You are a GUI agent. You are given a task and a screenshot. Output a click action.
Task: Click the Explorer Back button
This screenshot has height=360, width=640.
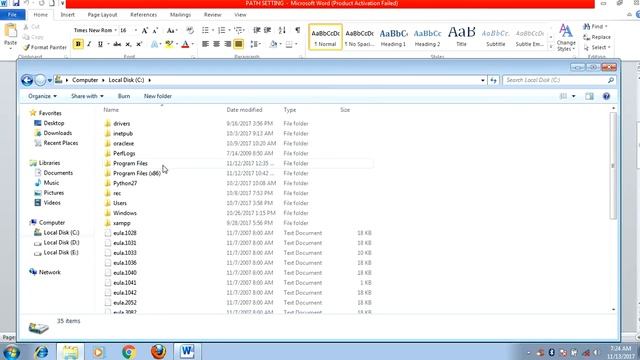point(27,80)
